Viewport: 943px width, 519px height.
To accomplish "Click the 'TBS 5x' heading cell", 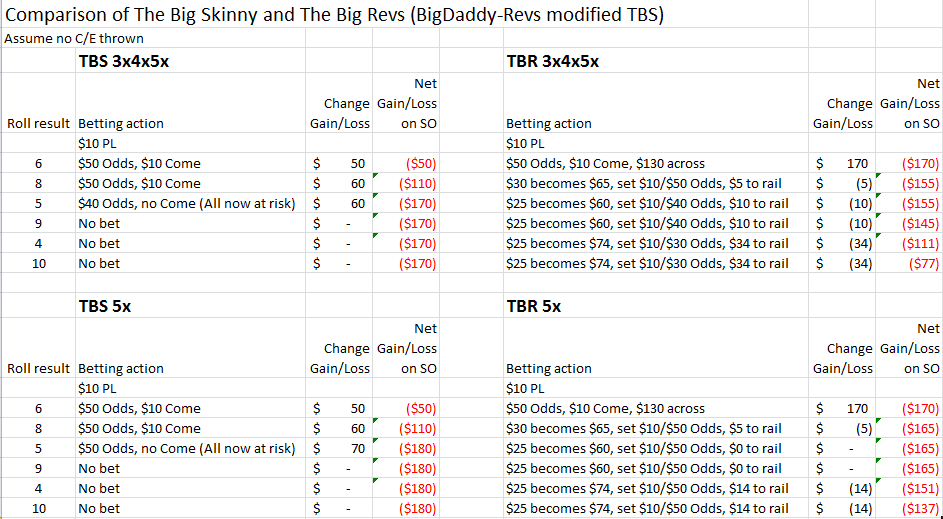I will coord(105,306).
